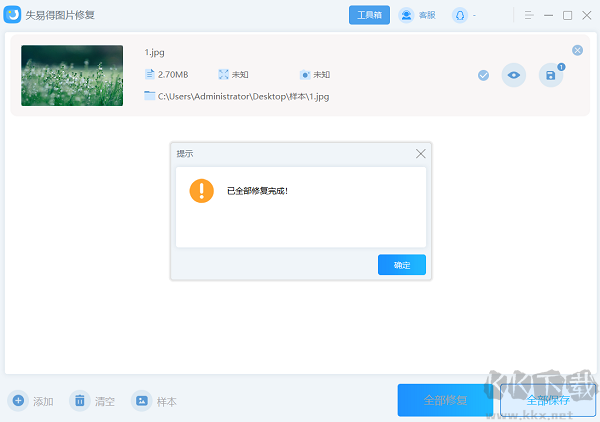Open the main menu lines icon
600x422 pixels.
click(x=529, y=15)
